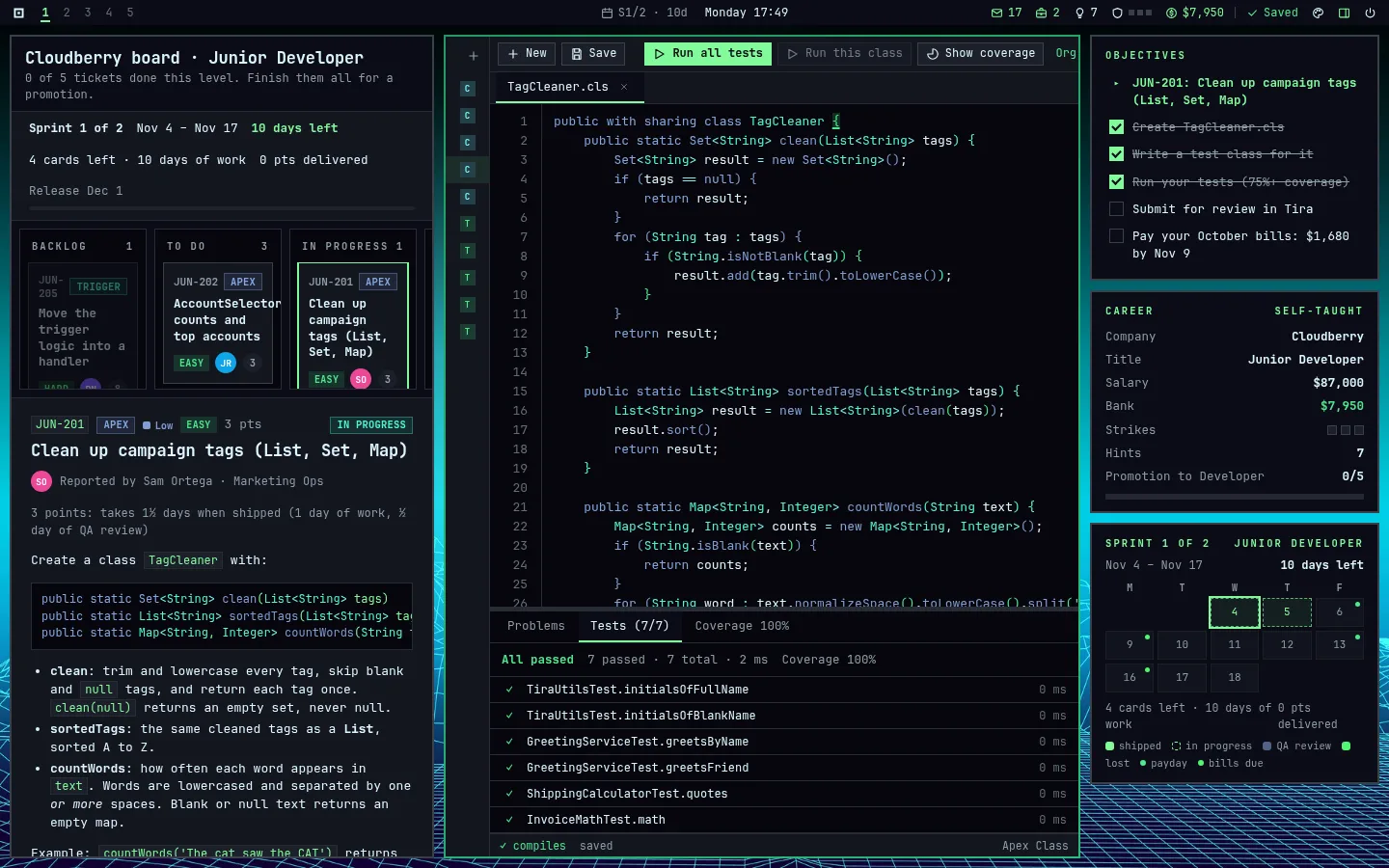Open the palette theme icon
1389x868 pixels.
[x=1319, y=14]
